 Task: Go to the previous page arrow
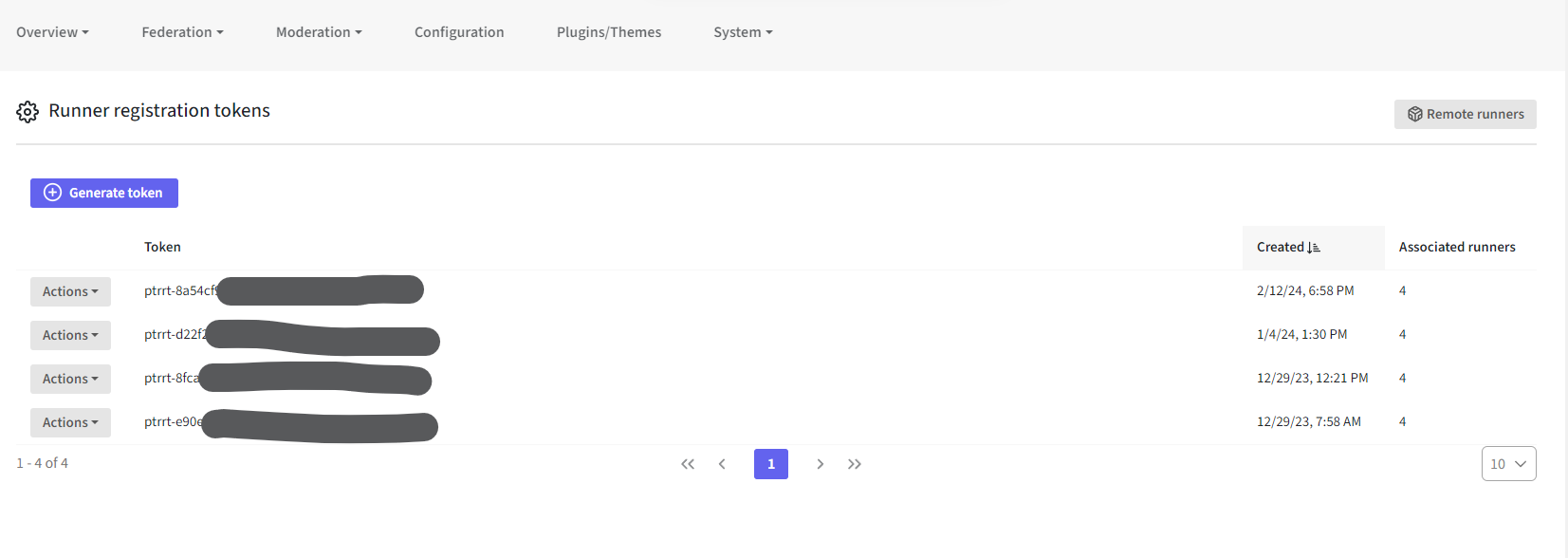point(722,464)
